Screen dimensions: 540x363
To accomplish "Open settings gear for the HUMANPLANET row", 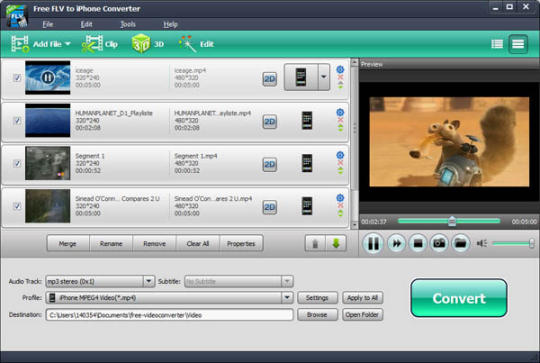I will click(x=340, y=112).
